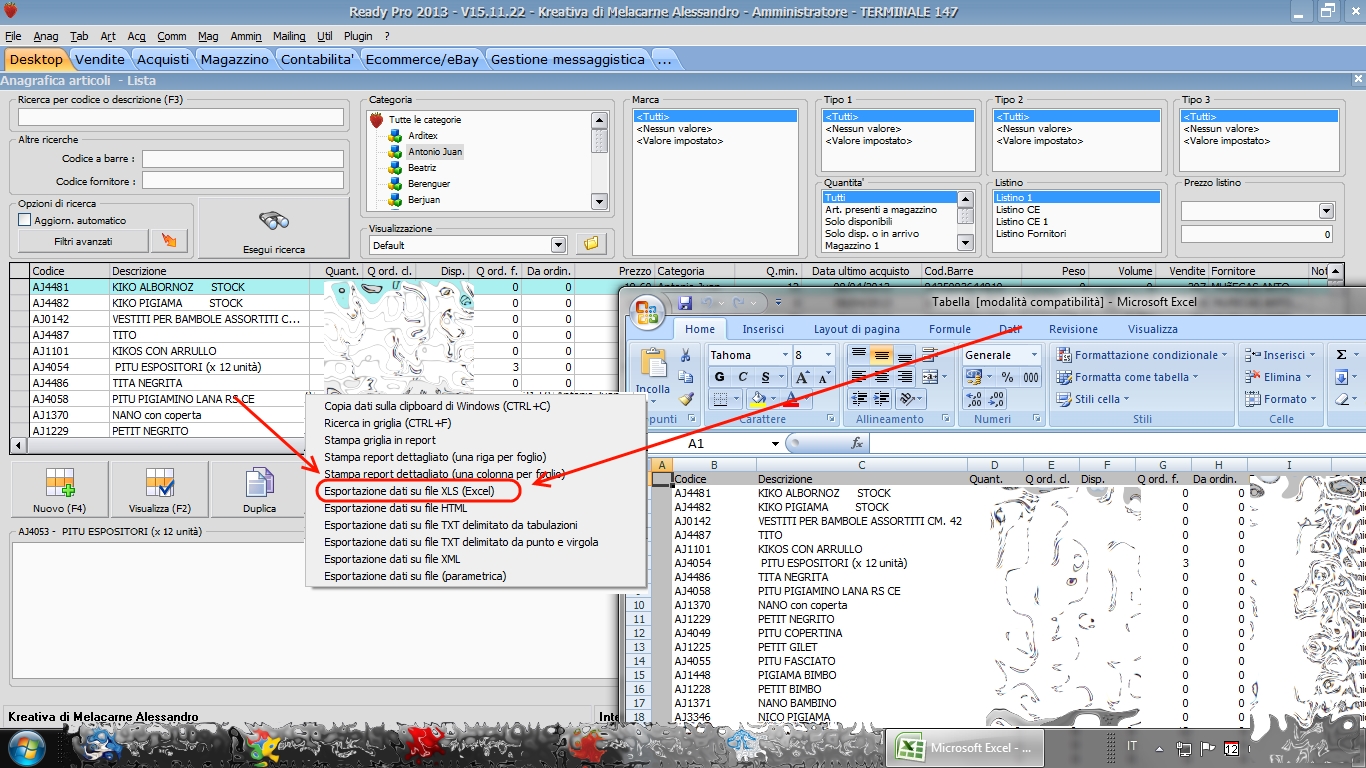Click the Esegui ricerca binoculars button
The height and width of the screenshot is (768, 1366).
pos(273,229)
